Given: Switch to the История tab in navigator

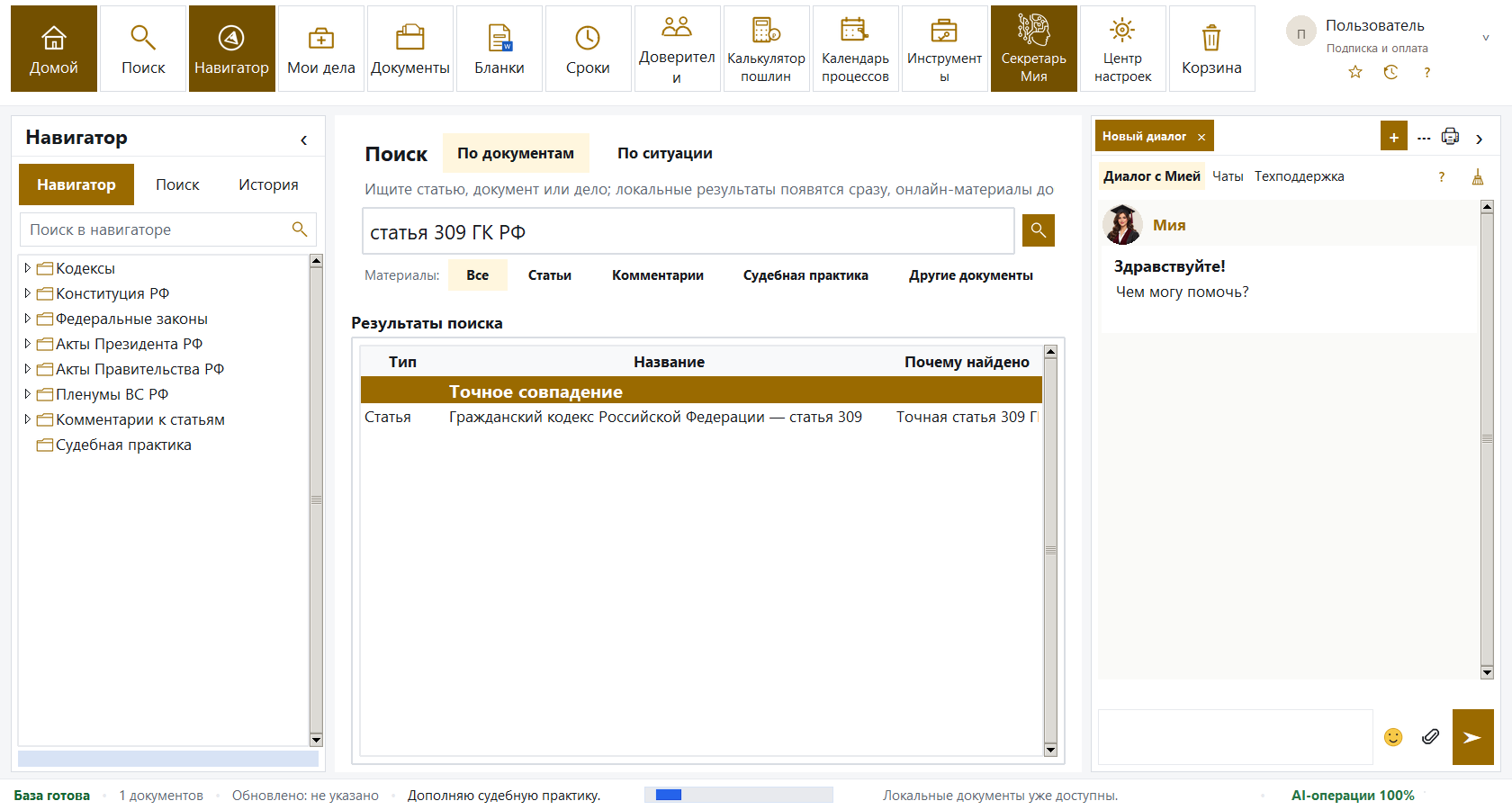Looking at the screenshot, I should click(268, 184).
